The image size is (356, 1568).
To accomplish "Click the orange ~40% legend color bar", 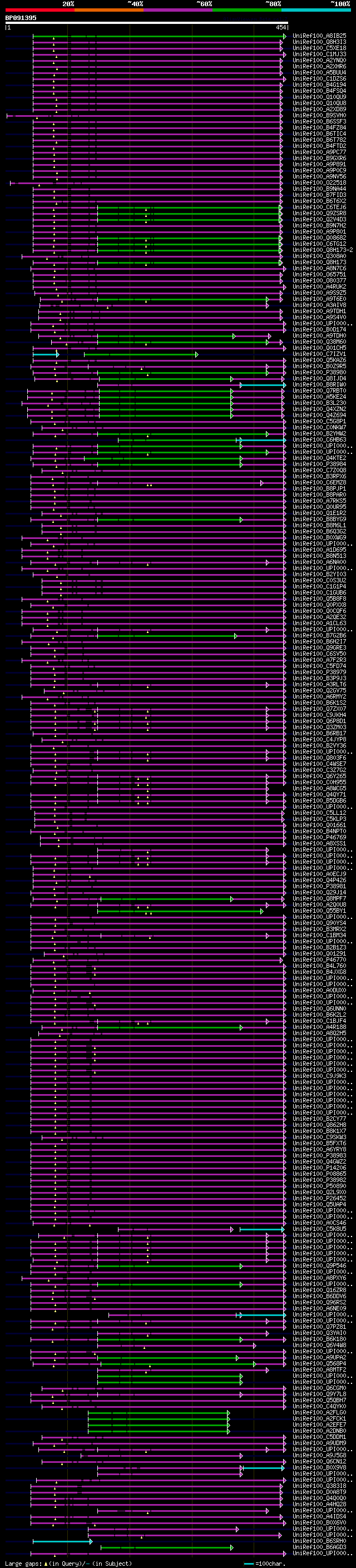I will (x=109, y=11).
